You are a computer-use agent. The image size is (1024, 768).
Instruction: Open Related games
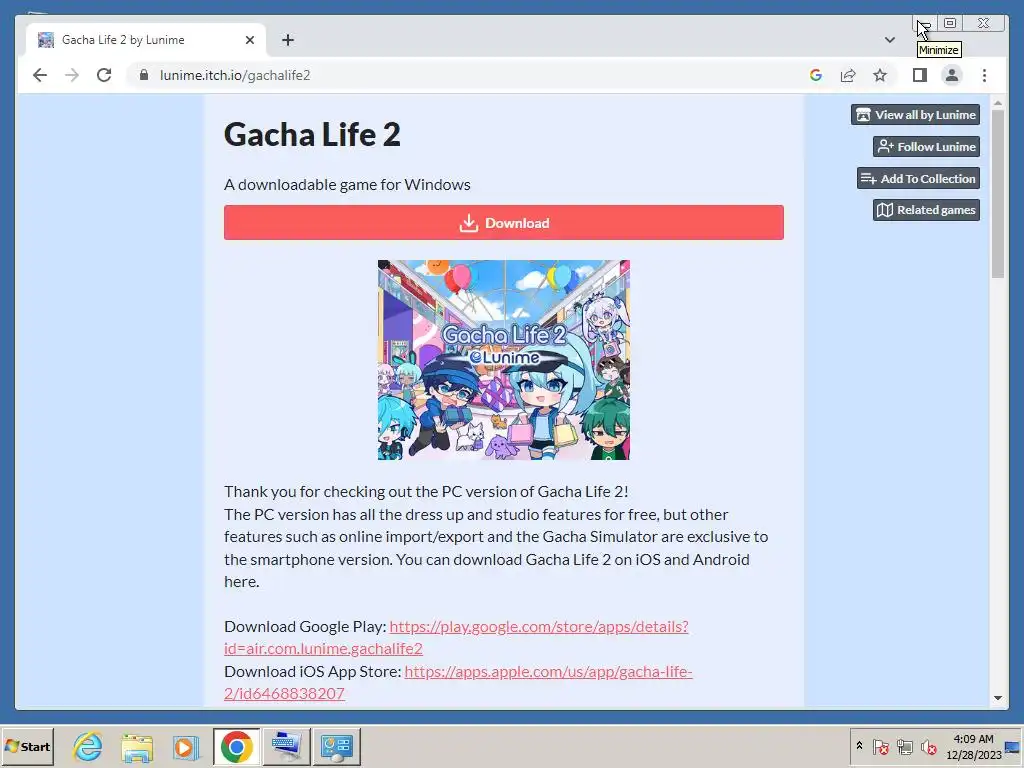(927, 210)
